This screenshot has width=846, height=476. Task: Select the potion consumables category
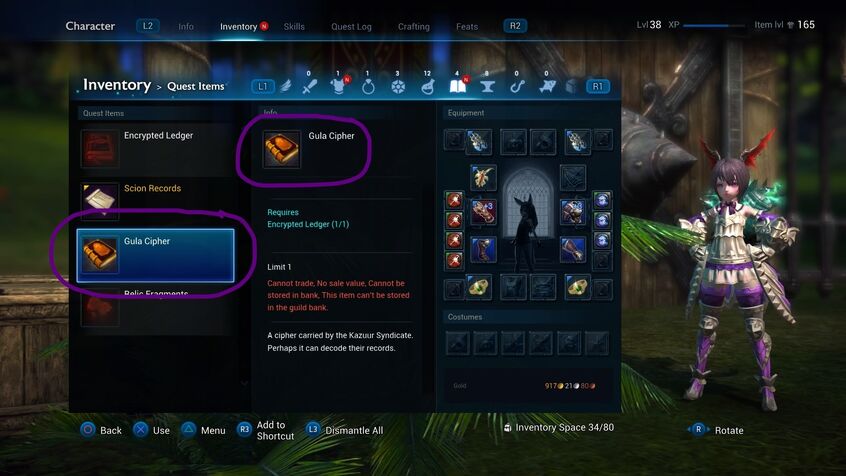[x=427, y=86]
